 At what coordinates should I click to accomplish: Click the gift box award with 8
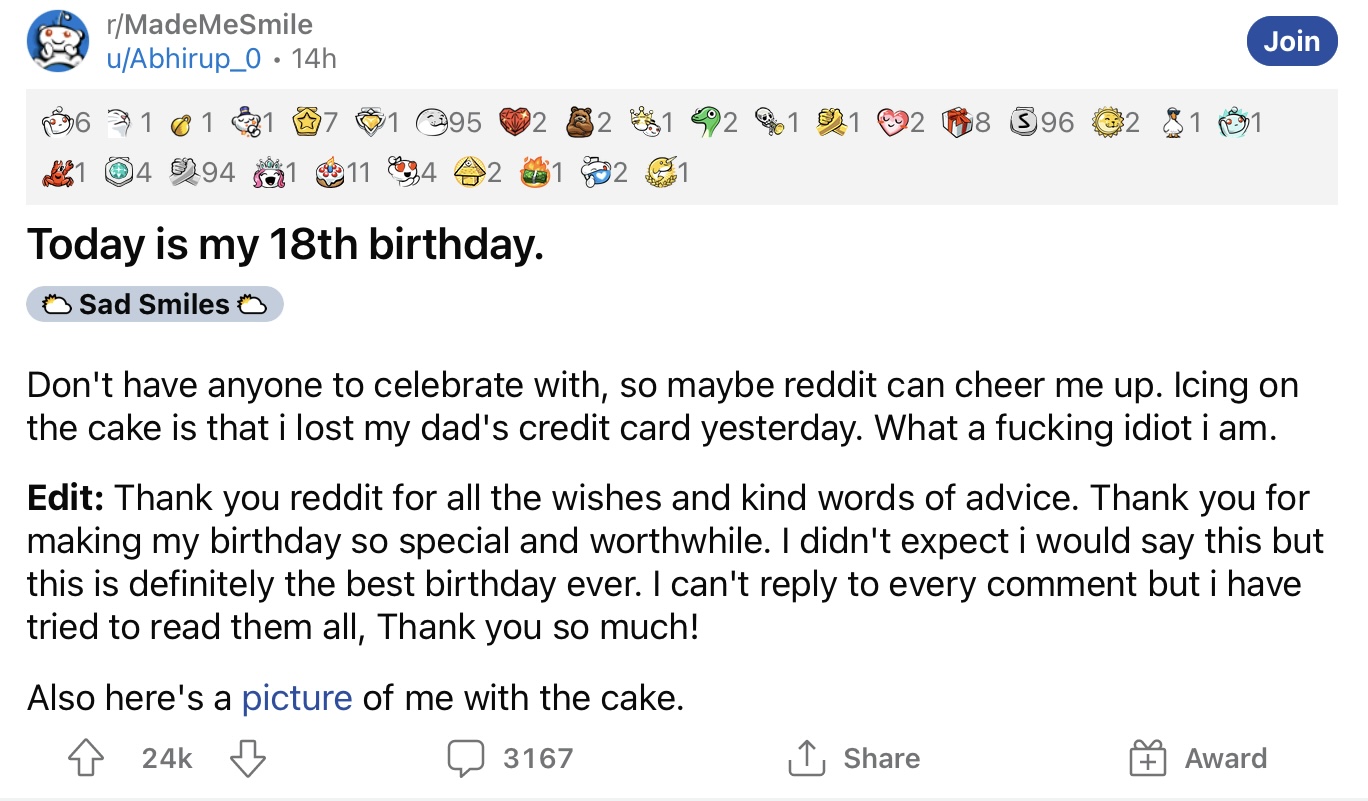tap(968, 123)
